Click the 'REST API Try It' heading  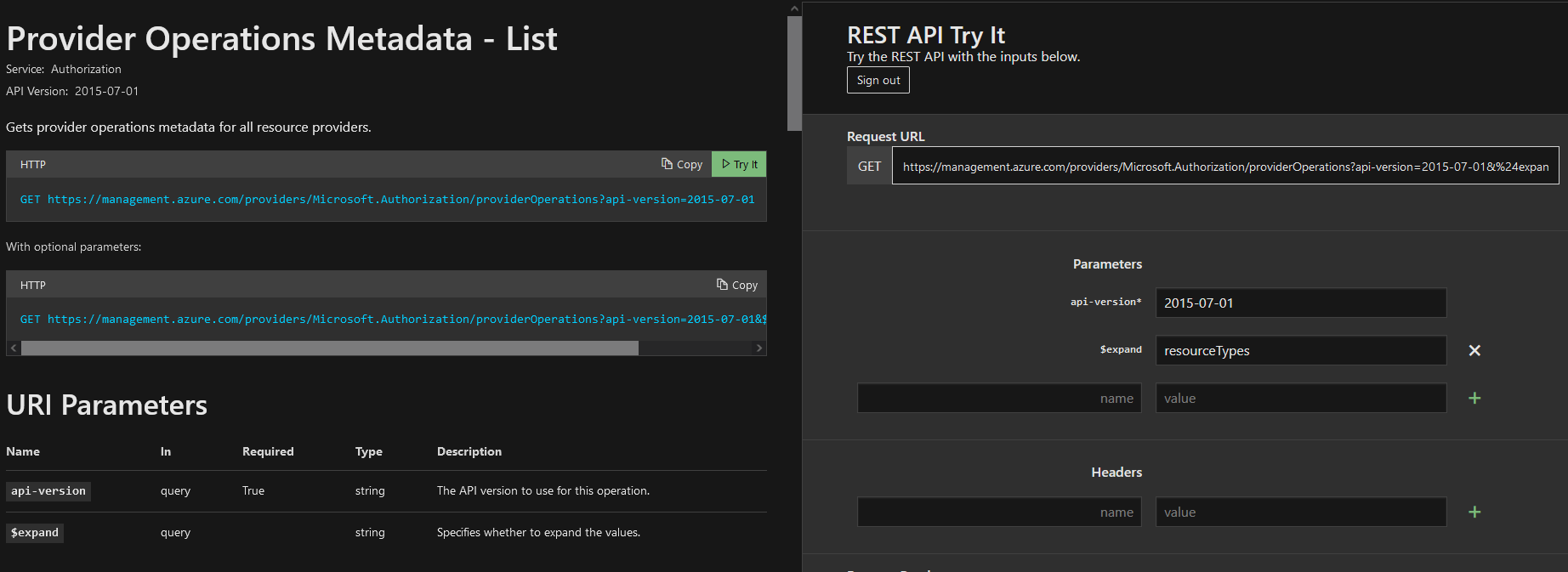[x=926, y=35]
